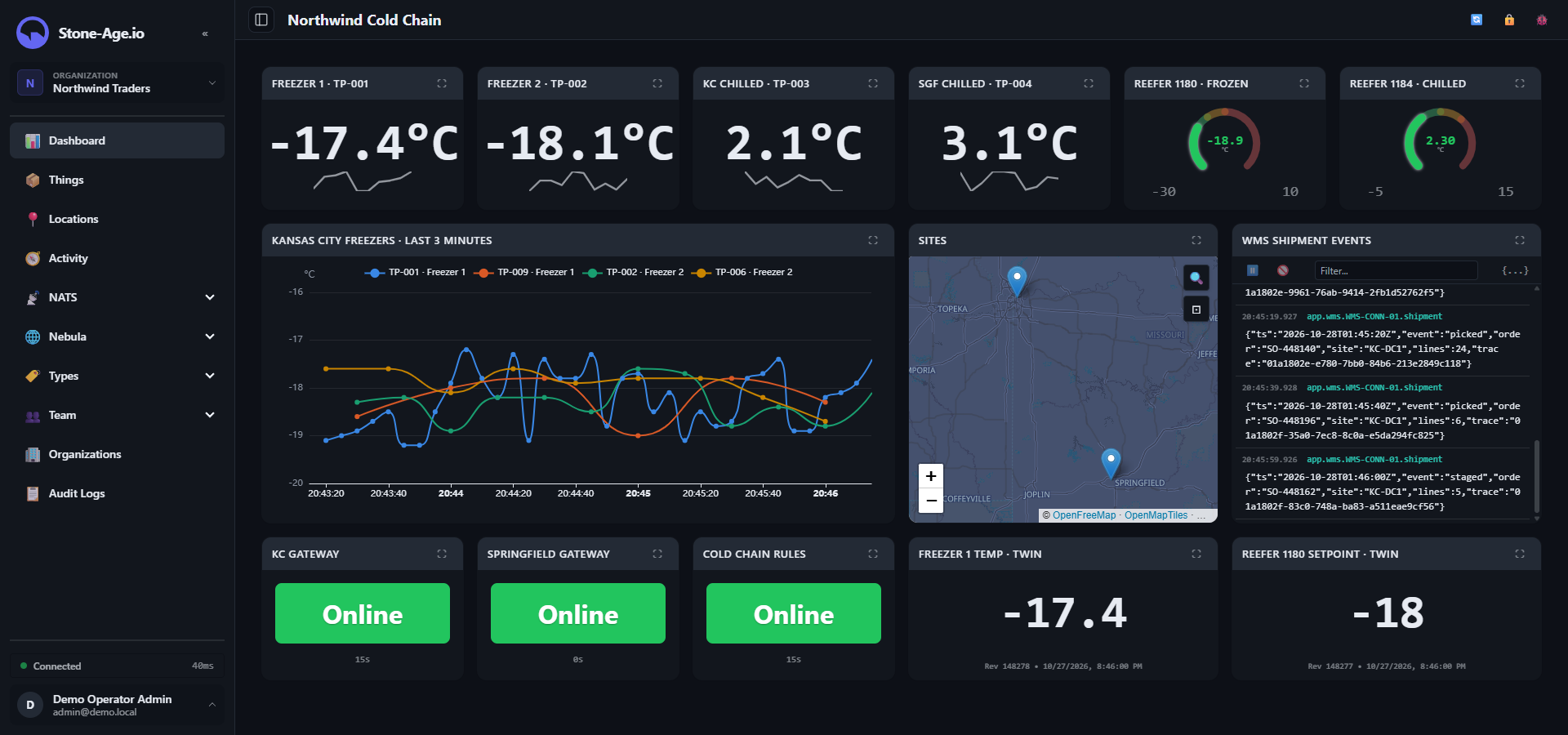The image size is (1568, 735).
Task: Toggle TP-001 · Freezer 1 series in legend
Action: coord(415,272)
